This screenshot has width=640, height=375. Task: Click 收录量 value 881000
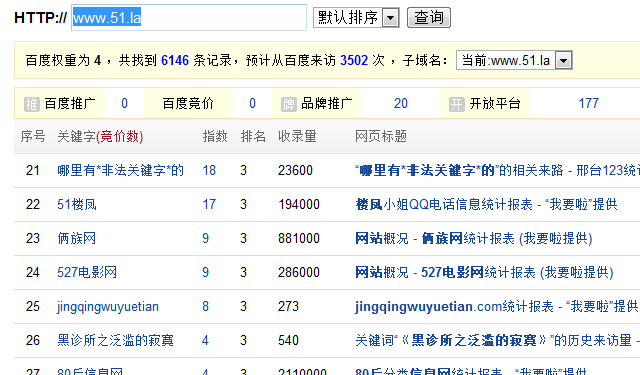(x=299, y=238)
